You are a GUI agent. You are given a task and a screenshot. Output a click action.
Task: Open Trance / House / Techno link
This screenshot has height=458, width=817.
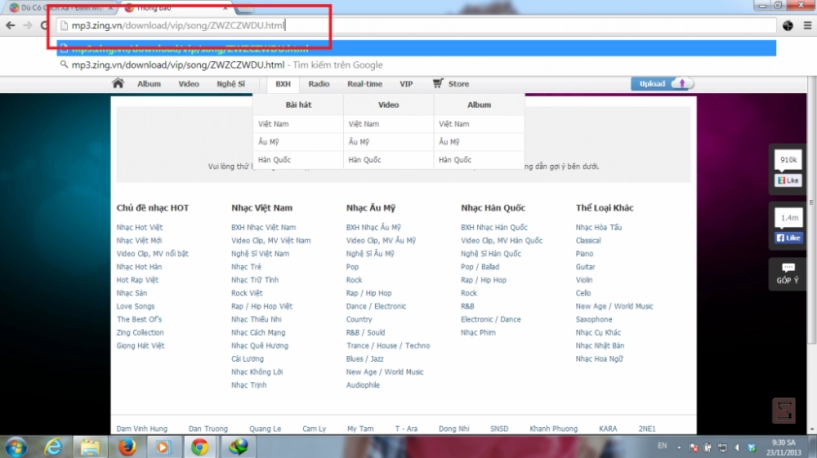[388, 345]
